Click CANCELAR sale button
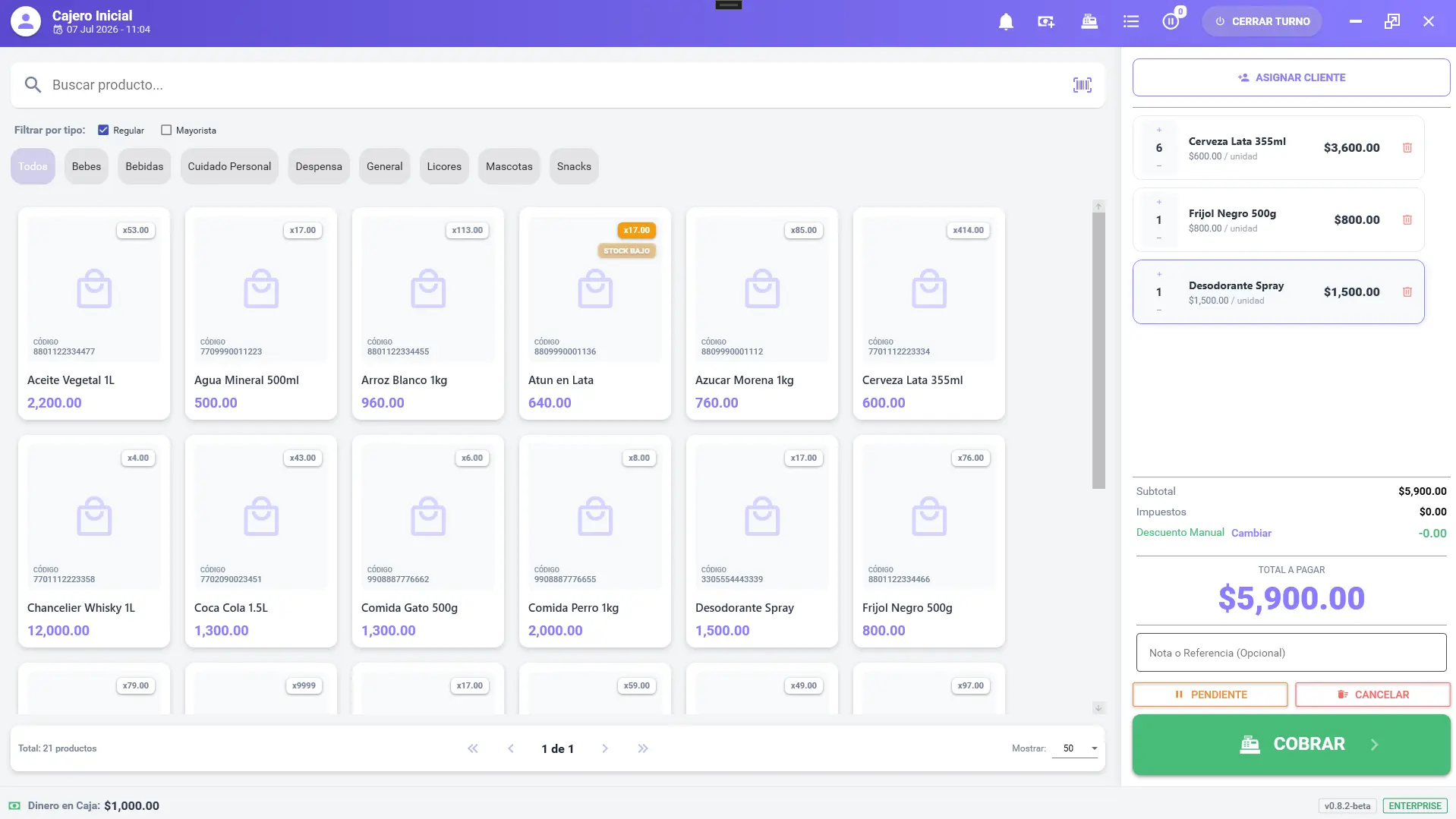This screenshot has height=819, width=1456. coord(1372,695)
